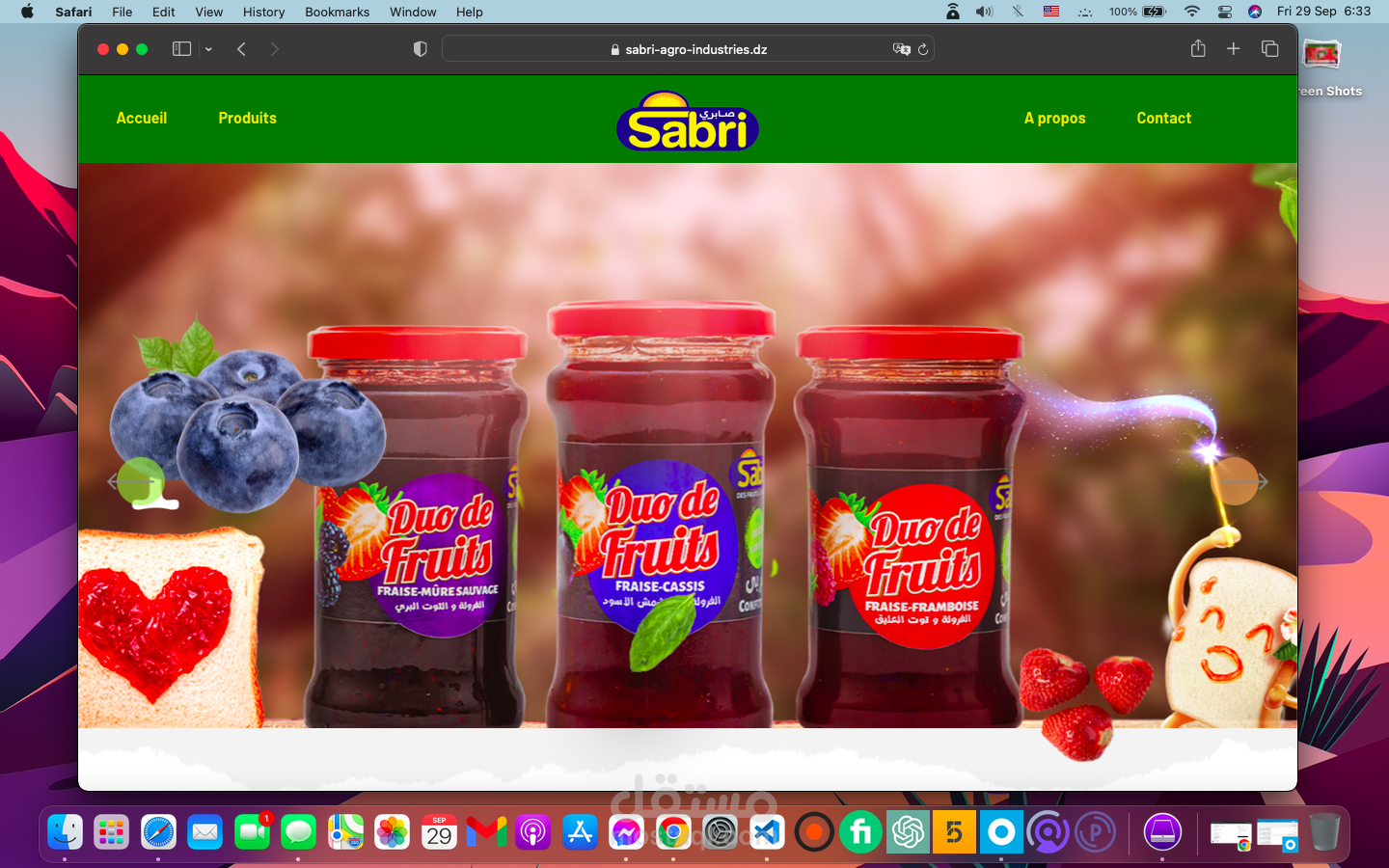Open a new tab with plus
The image size is (1389, 868).
(1233, 48)
